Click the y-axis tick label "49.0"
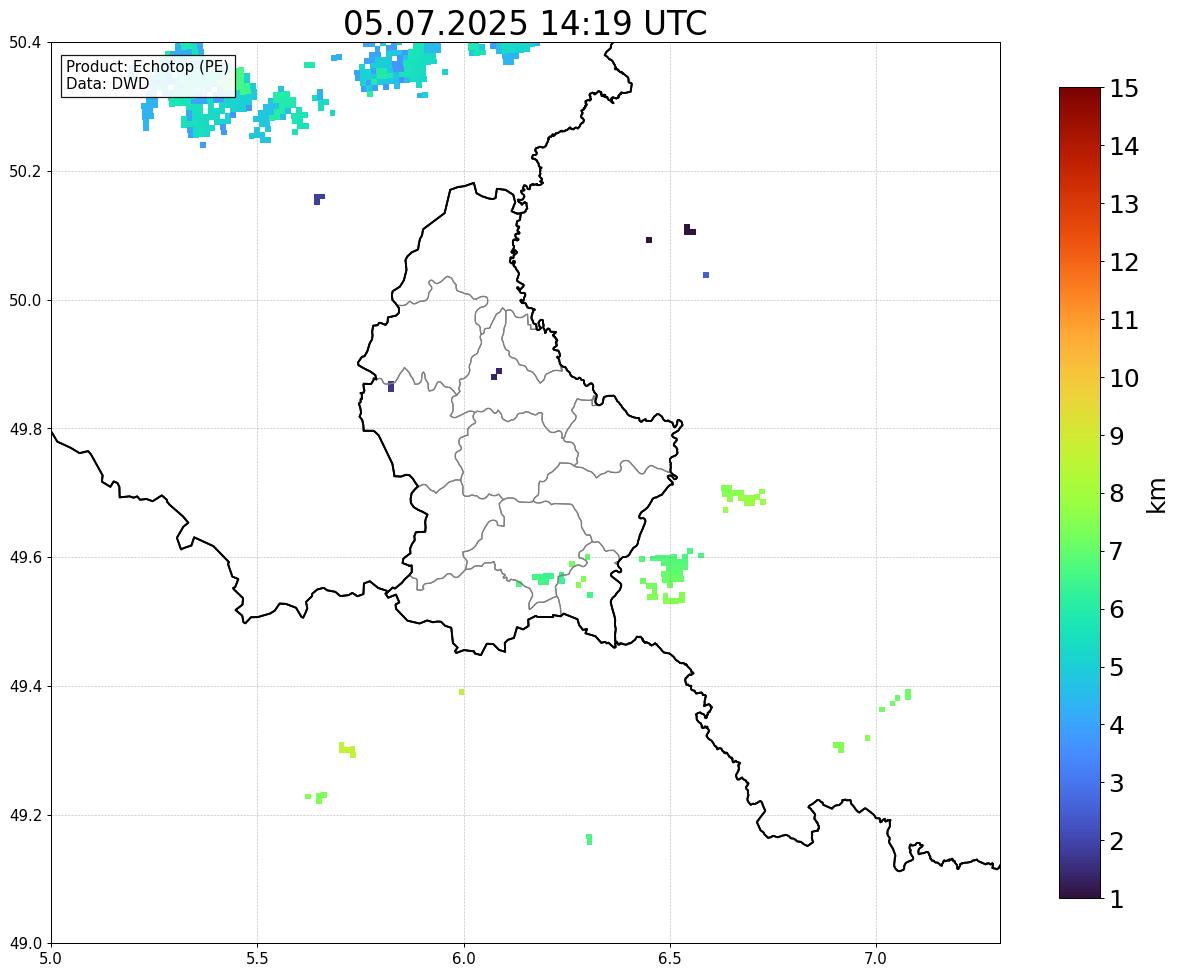Viewport: 1178px width, 976px height. (x=25, y=944)
